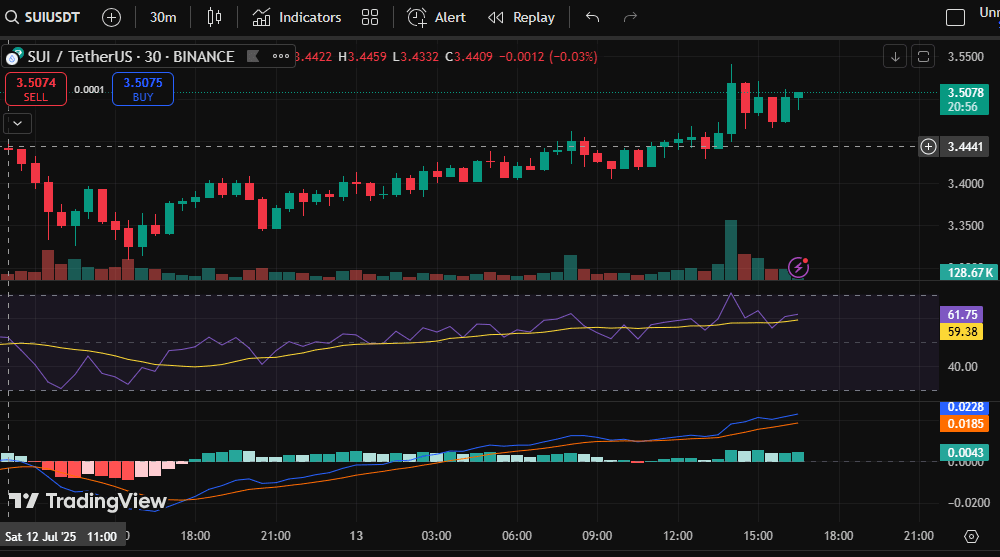Select the chart layout square icon
The image size is (1000, 557).
coord(956,17)
